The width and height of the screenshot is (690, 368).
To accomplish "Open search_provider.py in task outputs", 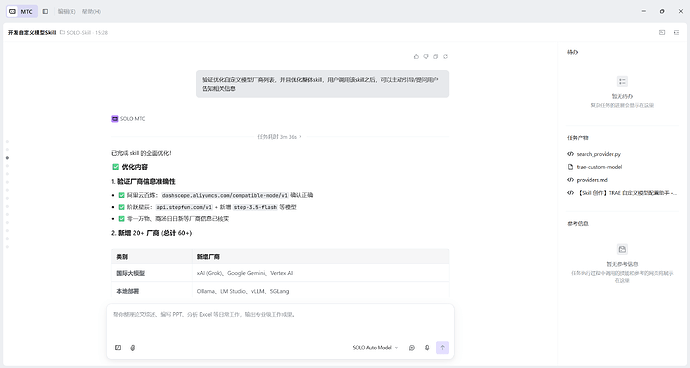I will (x=598, y=154).
